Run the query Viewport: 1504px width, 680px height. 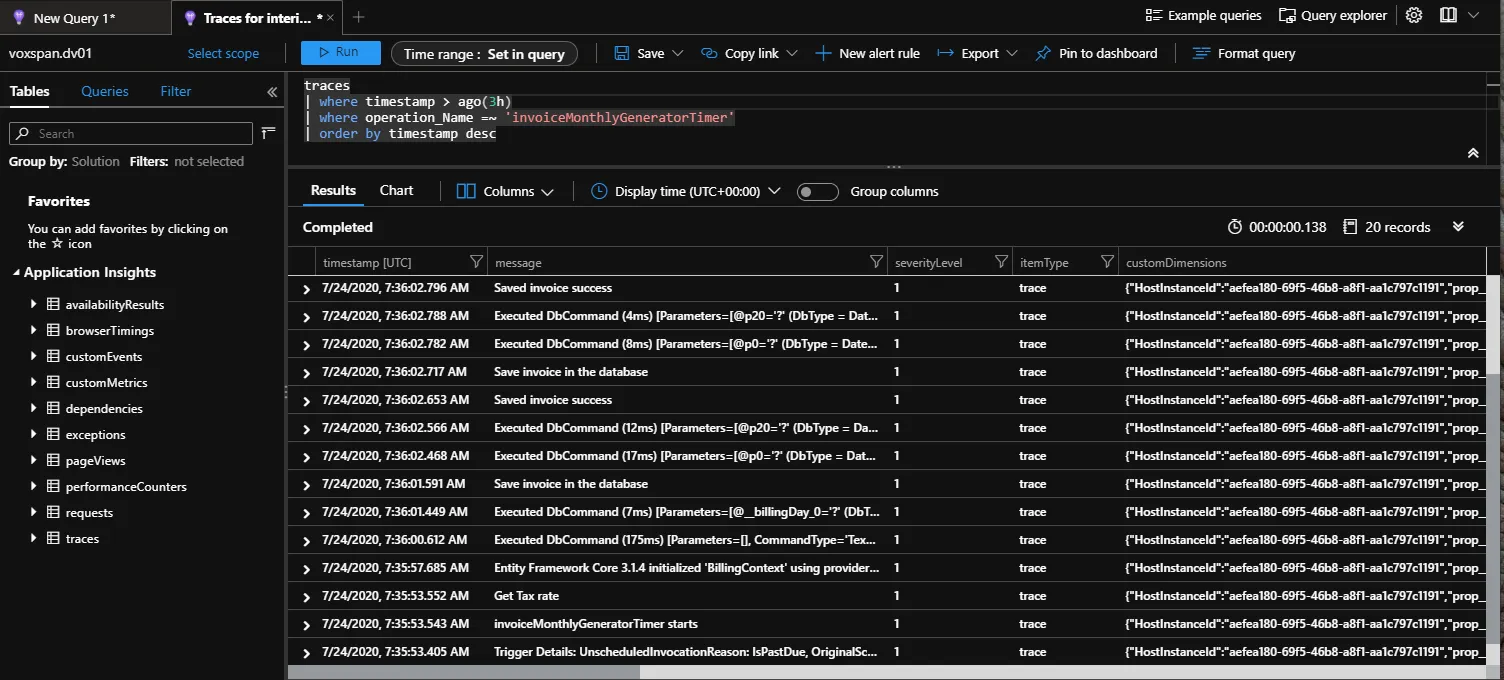(x=340, y=53)
